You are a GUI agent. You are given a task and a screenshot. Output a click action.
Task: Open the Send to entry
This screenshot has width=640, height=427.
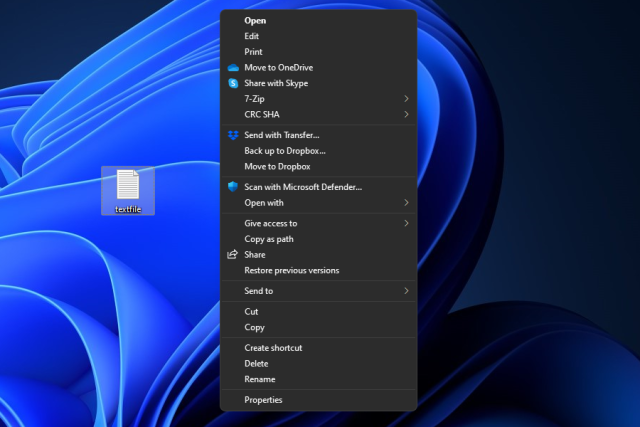[x=318, y=291]
